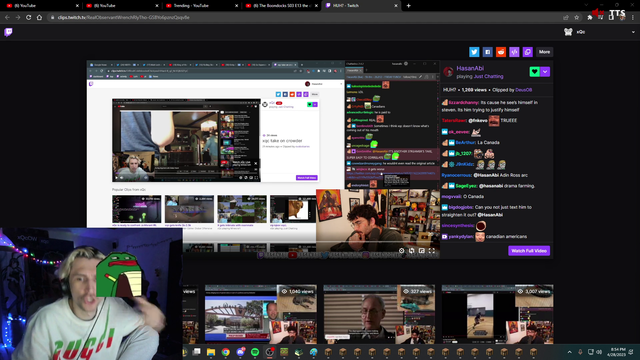The width and height of the screenshot is (640, 360).
Task: Click HasanAbi channel avatar
Action: (x=448, y=72)
